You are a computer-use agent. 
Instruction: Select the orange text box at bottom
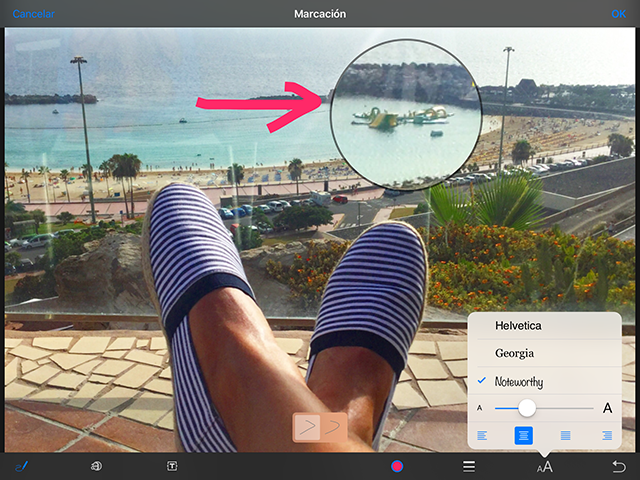320,427
